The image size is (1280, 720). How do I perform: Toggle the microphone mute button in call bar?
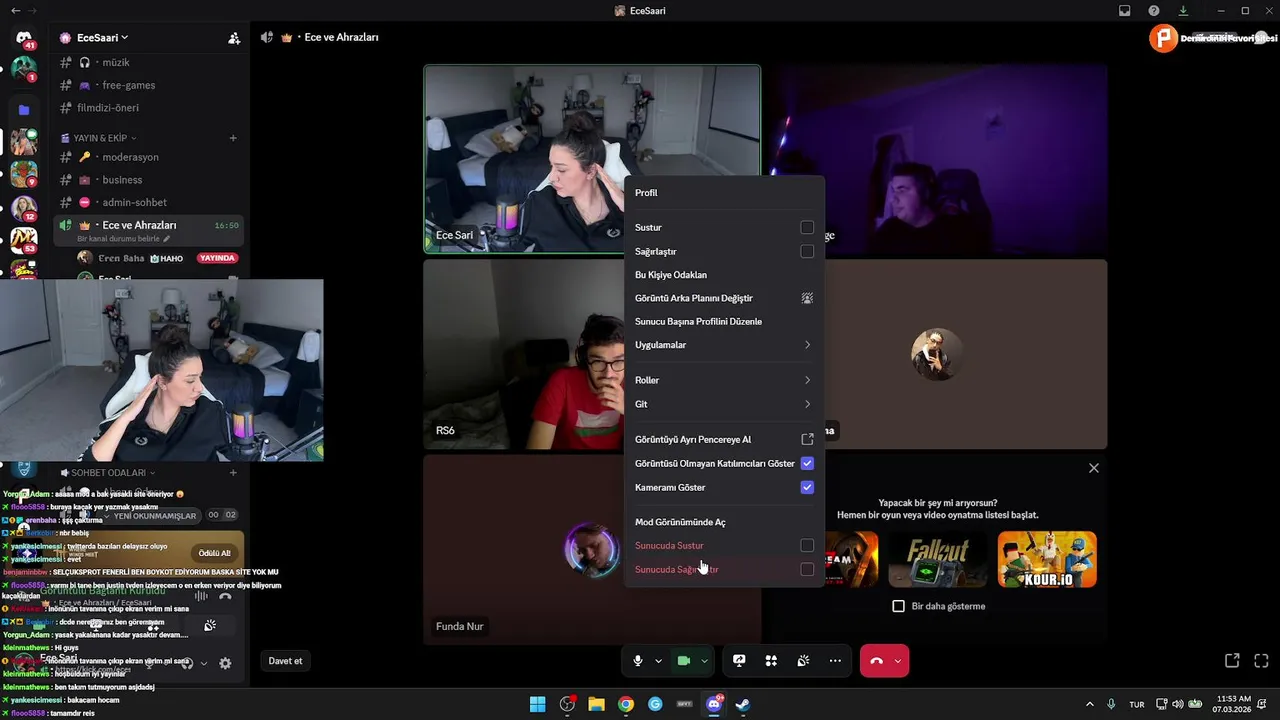(x=637, y=661)
